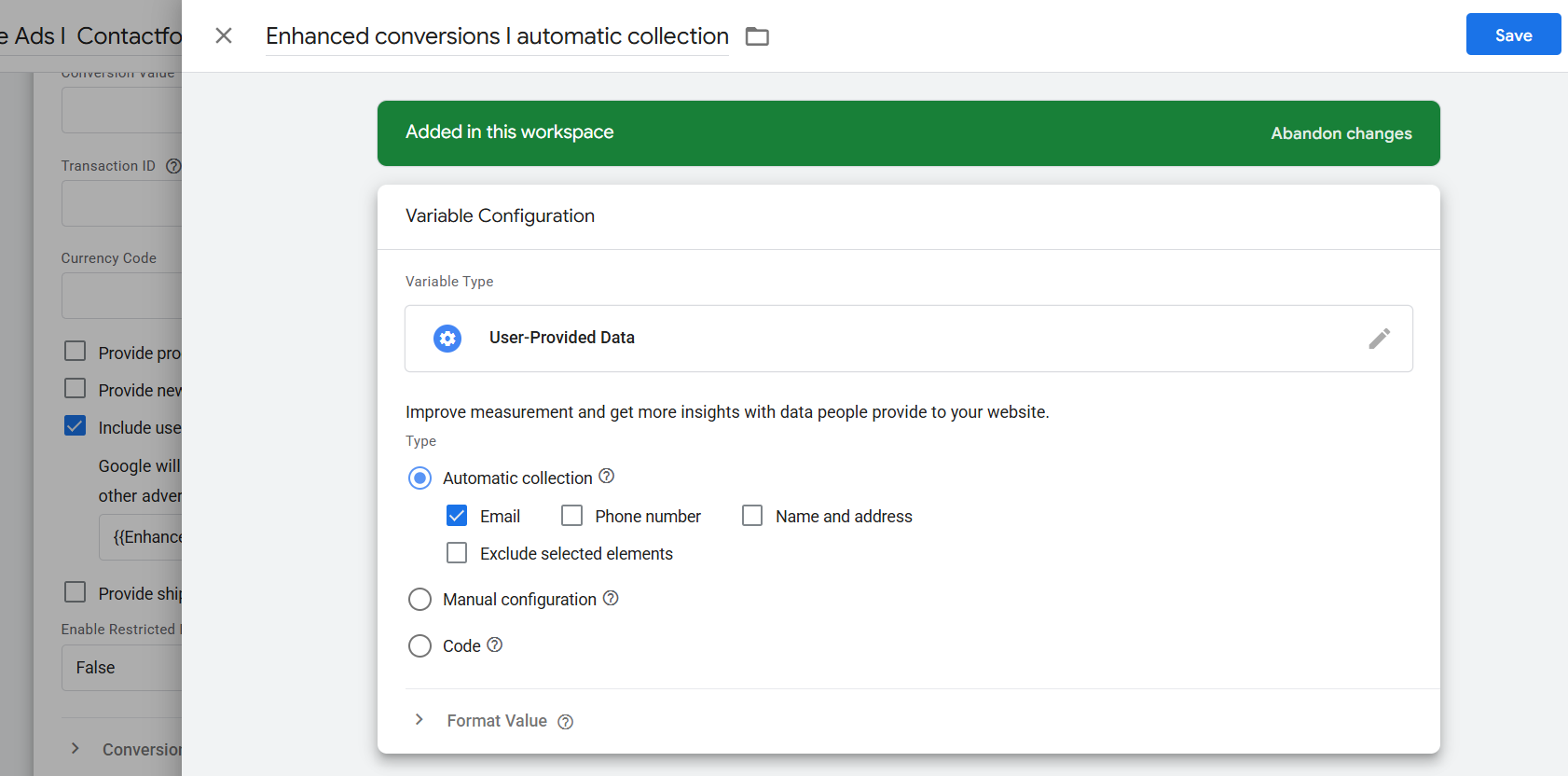The image size is (1568, 776).
Task: Open the False dropdown in background tag
Action: pyautogui.click(x=122, y=668)
